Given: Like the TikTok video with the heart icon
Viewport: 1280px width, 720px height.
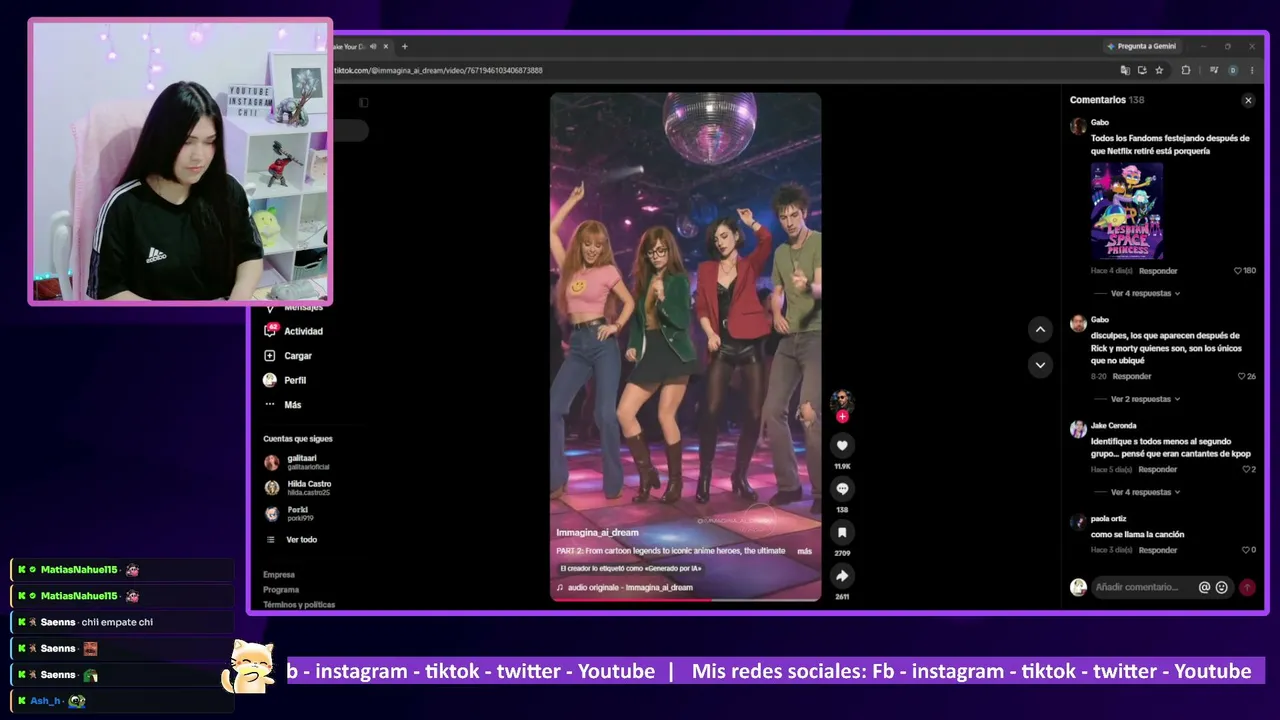Looking at the screenshot, I should (x=842, y=446).
